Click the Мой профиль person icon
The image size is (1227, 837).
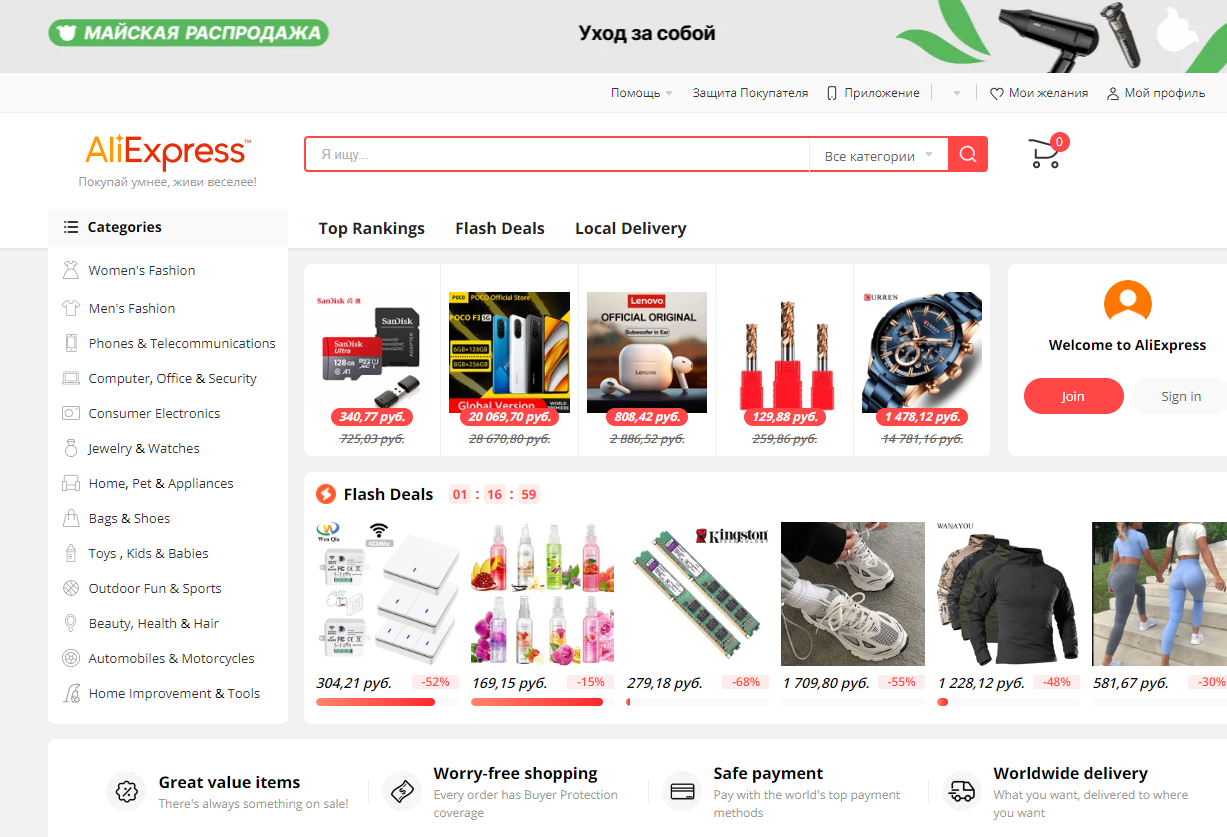pyautogui.click(x=1112, y=93)
